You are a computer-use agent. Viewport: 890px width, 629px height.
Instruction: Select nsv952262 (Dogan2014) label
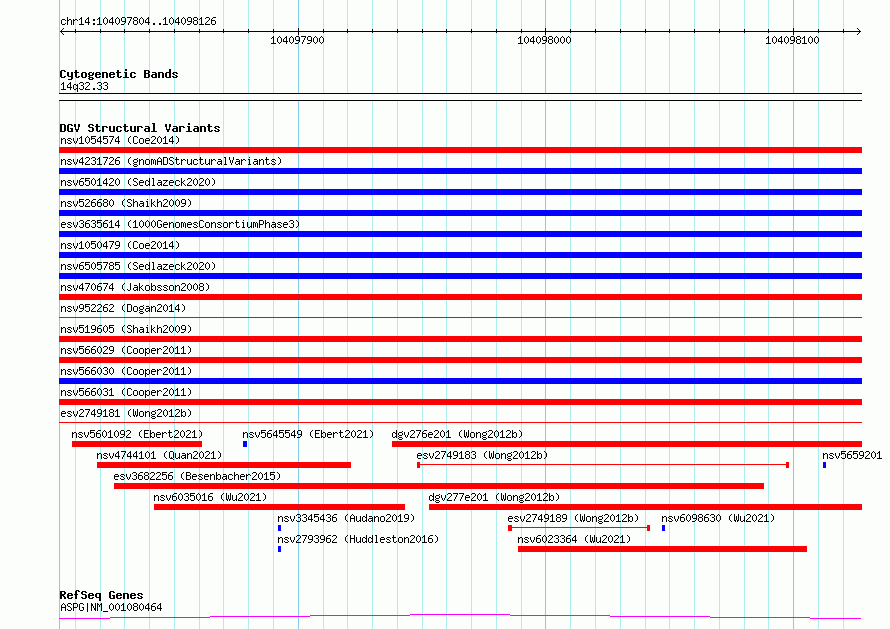123,308
